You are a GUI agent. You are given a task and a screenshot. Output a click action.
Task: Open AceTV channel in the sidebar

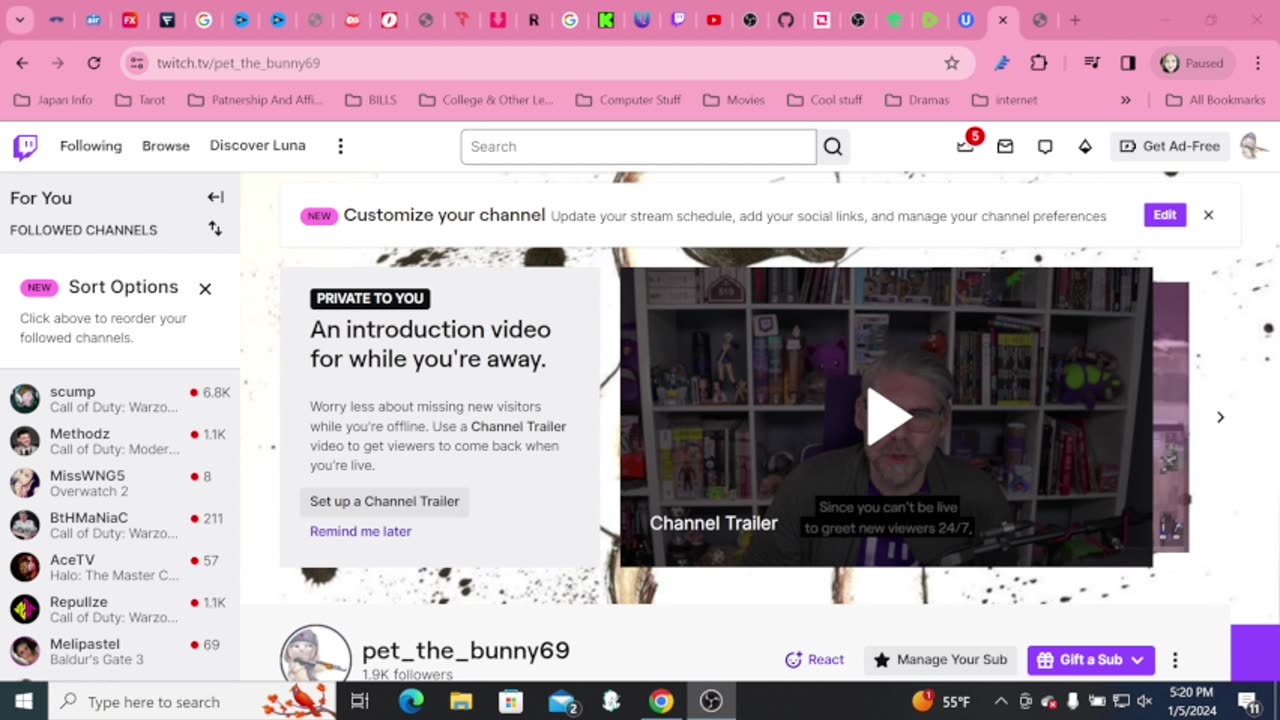(x=120, y=567)
